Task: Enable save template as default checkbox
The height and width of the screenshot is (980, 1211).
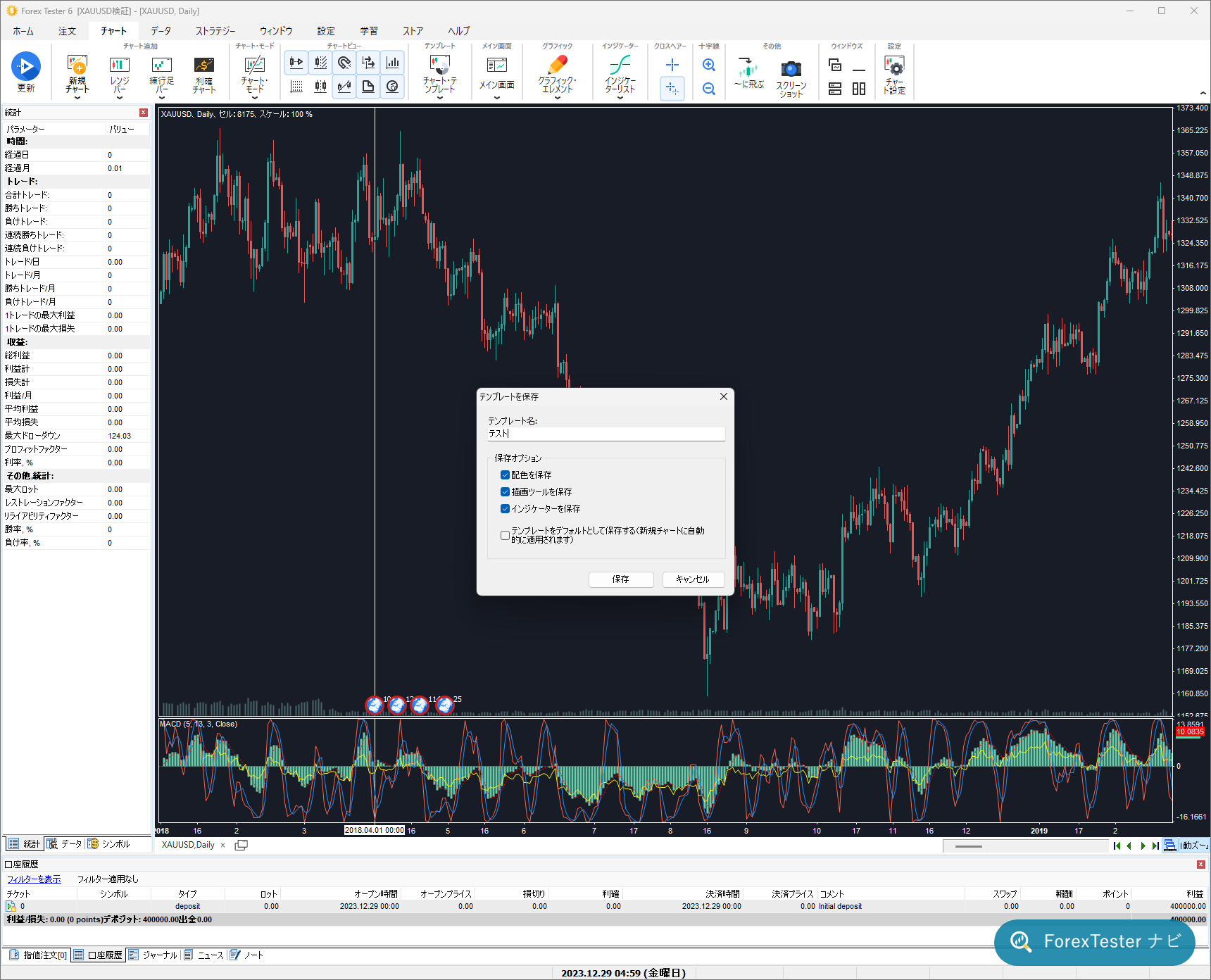Action: (x=505, y=535)
